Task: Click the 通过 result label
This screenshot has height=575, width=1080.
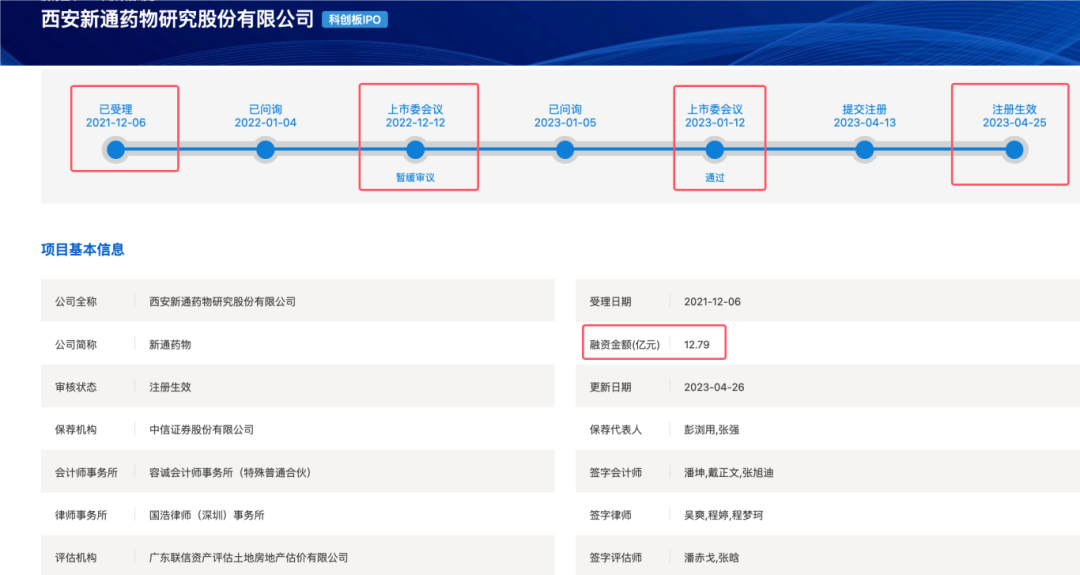Action: coord(715,178)
